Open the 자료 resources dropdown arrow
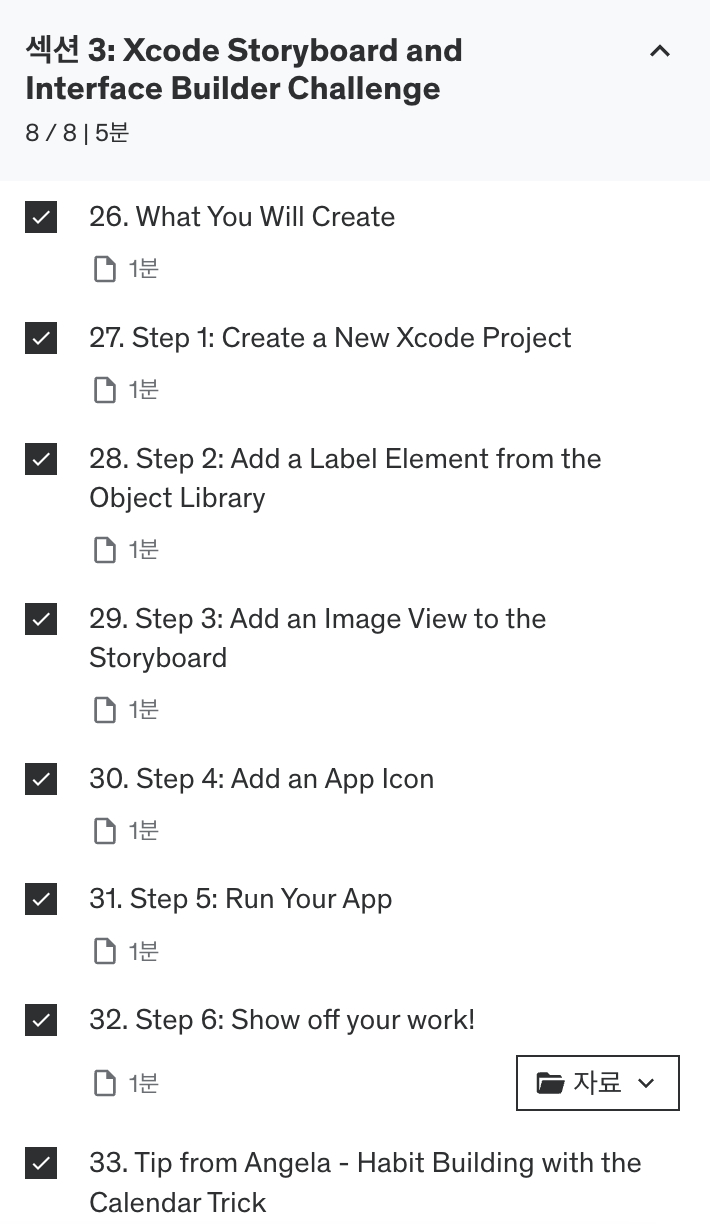The height and width of the screenshot is (1224, 710). click(646, 1083)
